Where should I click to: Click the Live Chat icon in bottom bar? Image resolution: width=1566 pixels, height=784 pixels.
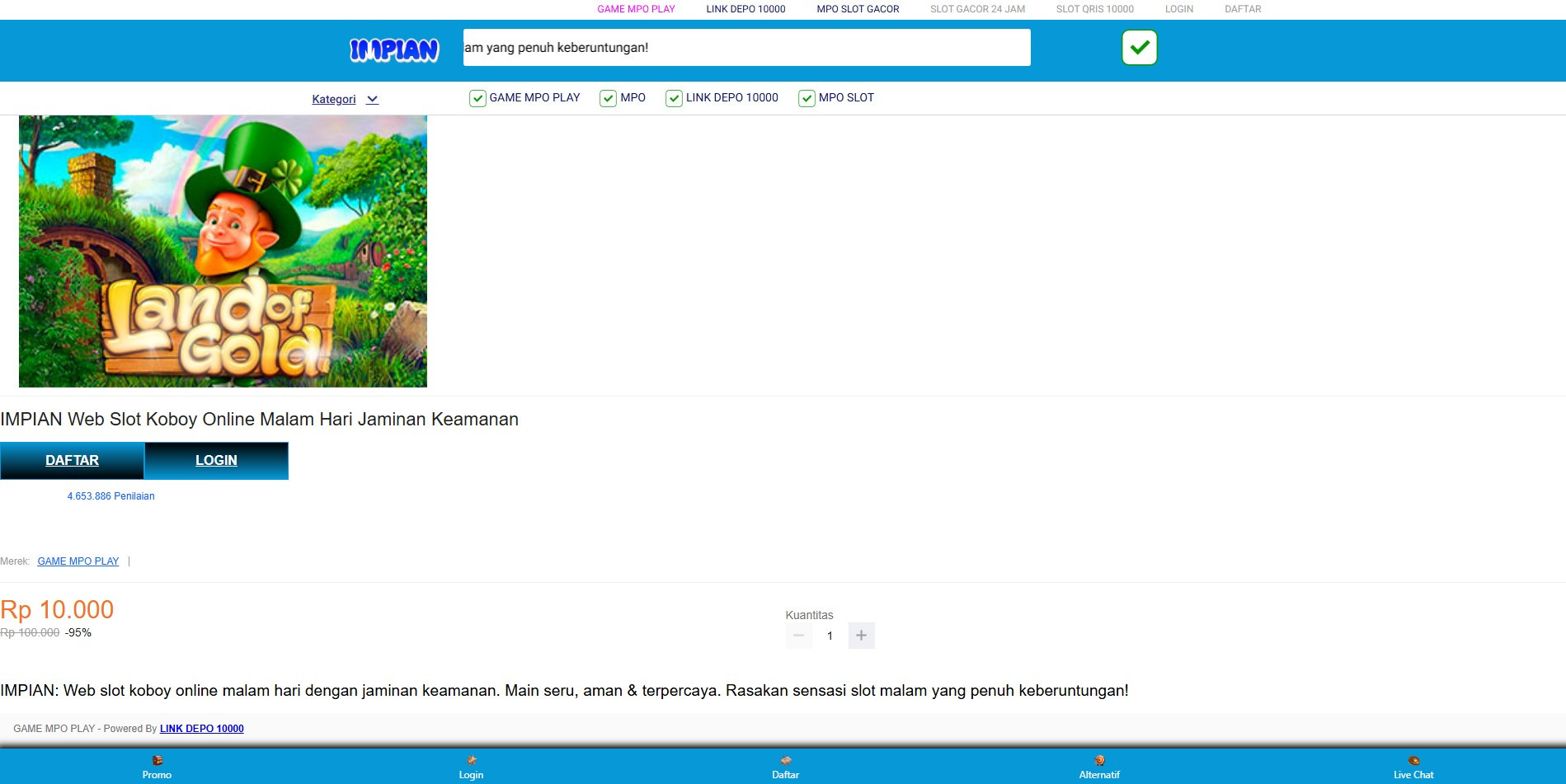(1413, 760)
